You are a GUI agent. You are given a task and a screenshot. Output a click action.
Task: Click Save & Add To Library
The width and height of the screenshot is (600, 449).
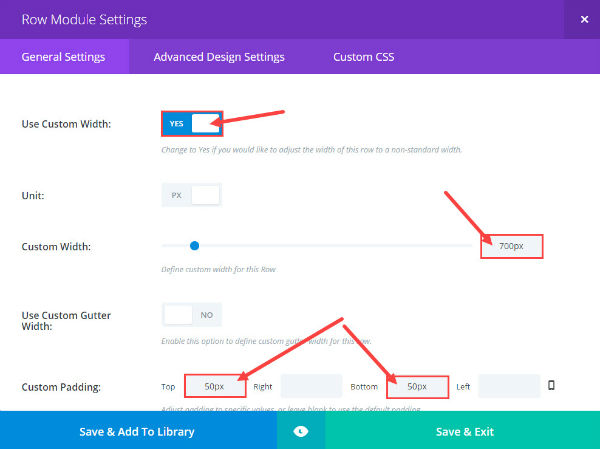(138, 431)
